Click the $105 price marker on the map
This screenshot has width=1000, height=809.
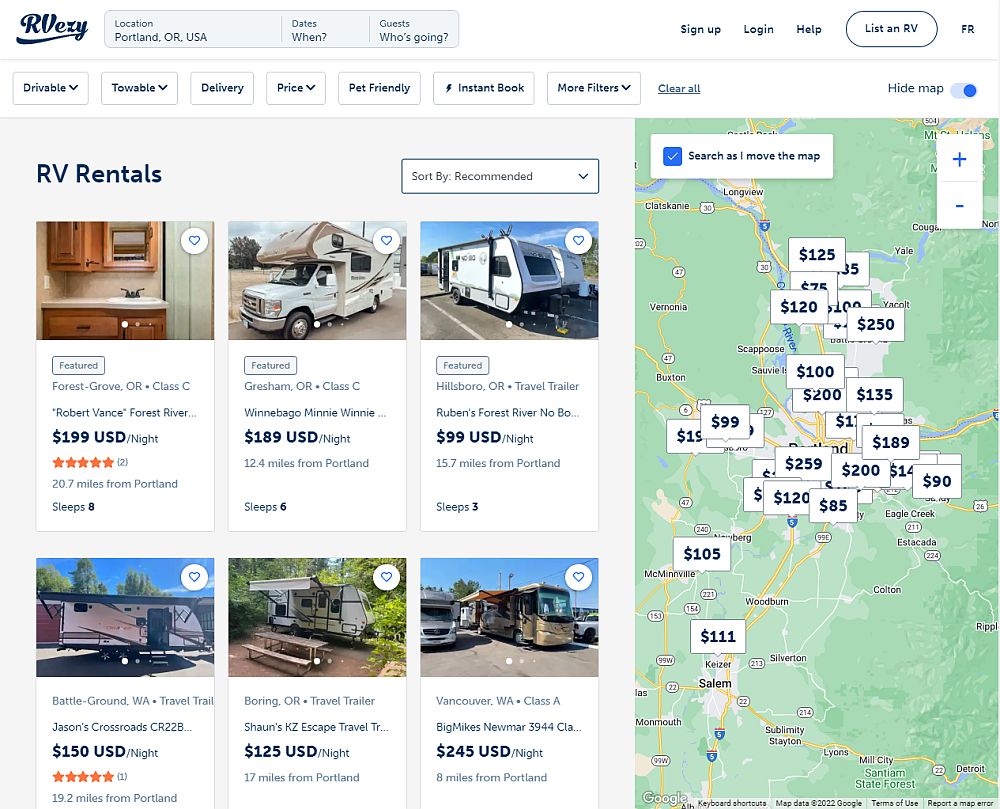702,554
